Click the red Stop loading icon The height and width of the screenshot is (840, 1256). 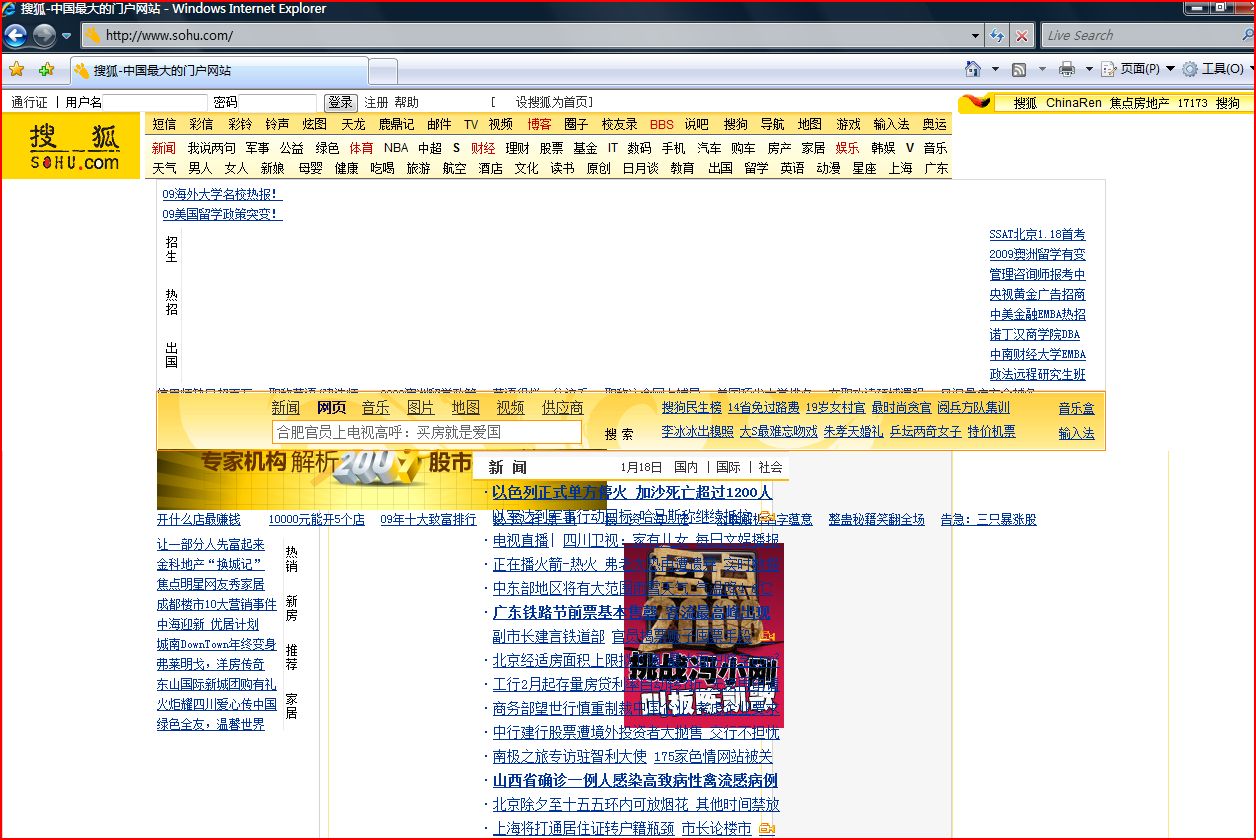[1021, 36]
